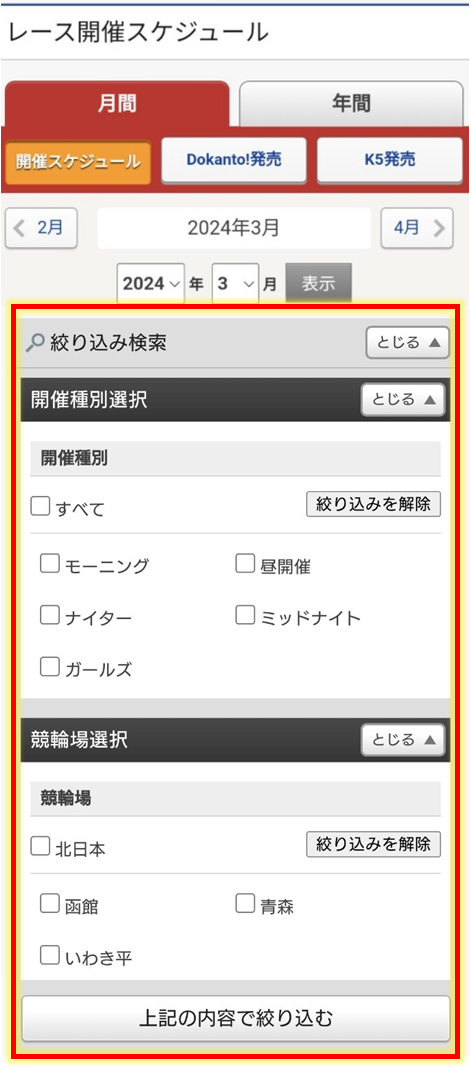This screenshot has width=471, height=1070.
Task: Open the K5発売 tab
Action: 390,160
